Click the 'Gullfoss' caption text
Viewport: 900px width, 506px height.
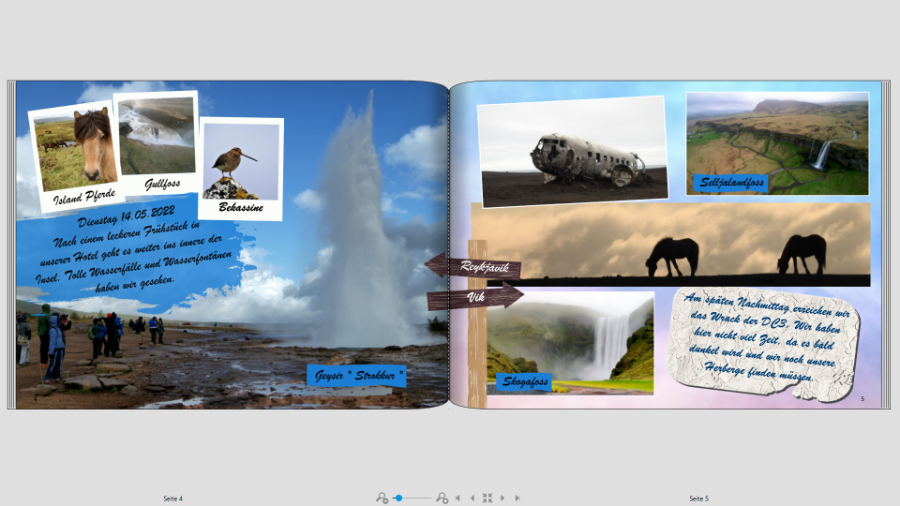162,184
